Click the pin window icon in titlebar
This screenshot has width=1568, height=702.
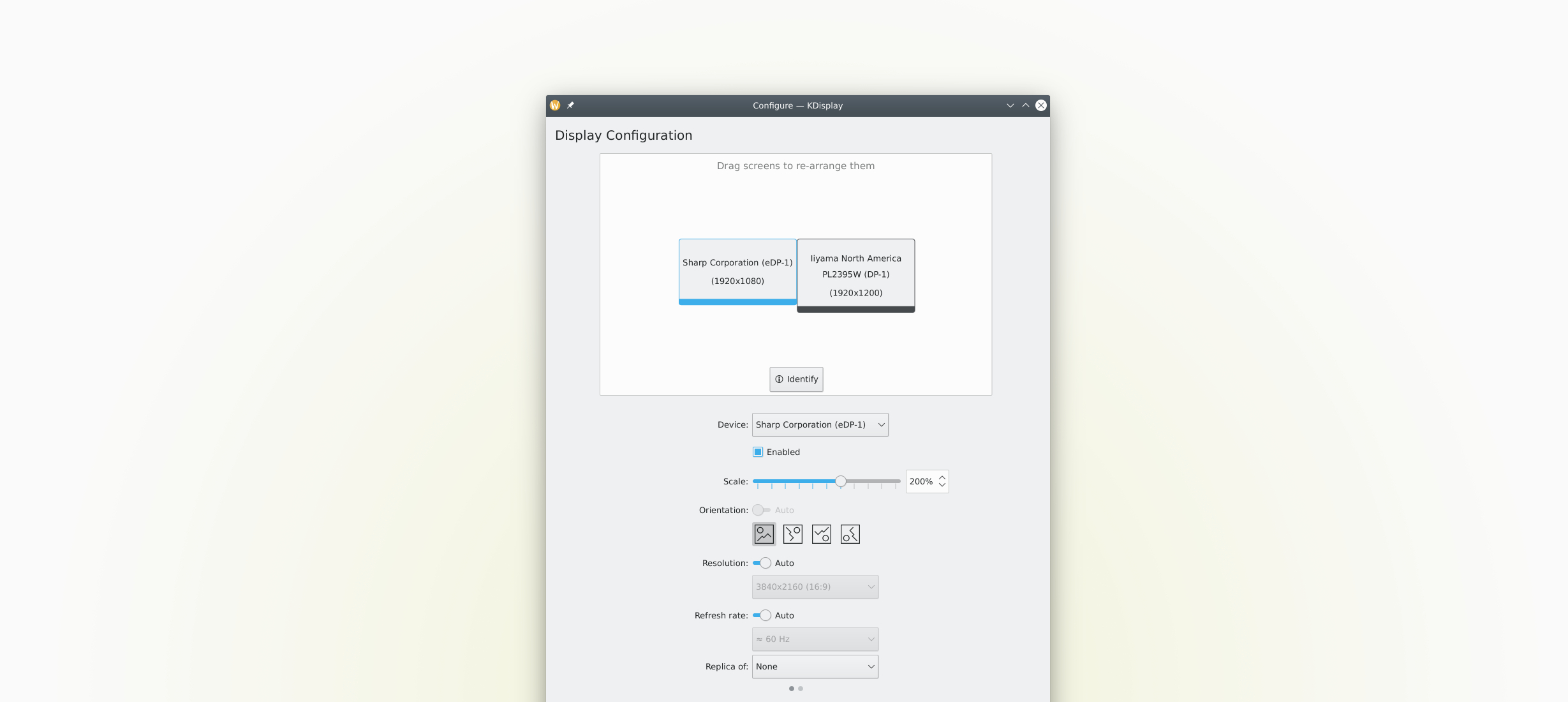tap(570, 105)
